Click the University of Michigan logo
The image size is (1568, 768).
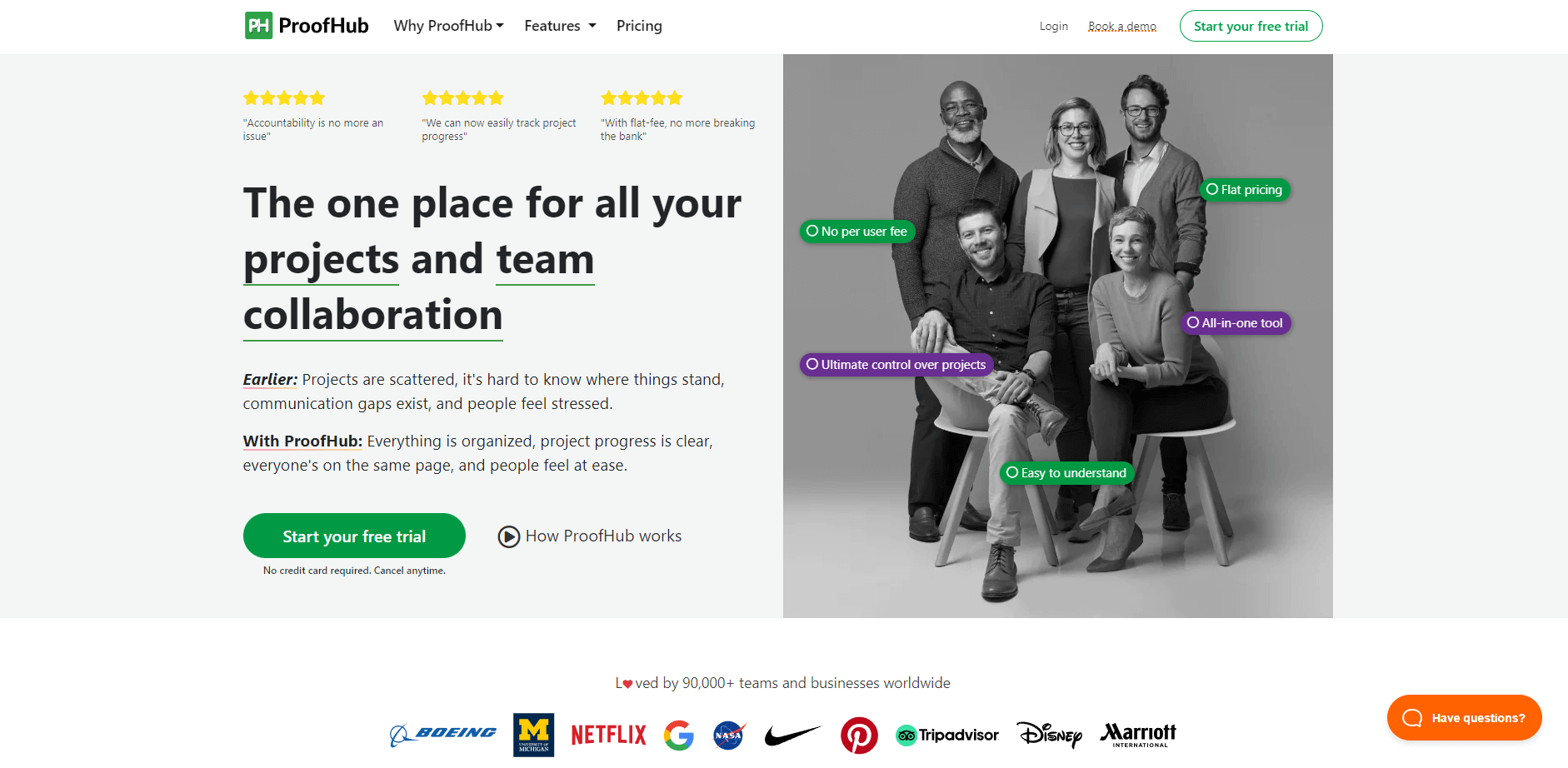[533, 735]
